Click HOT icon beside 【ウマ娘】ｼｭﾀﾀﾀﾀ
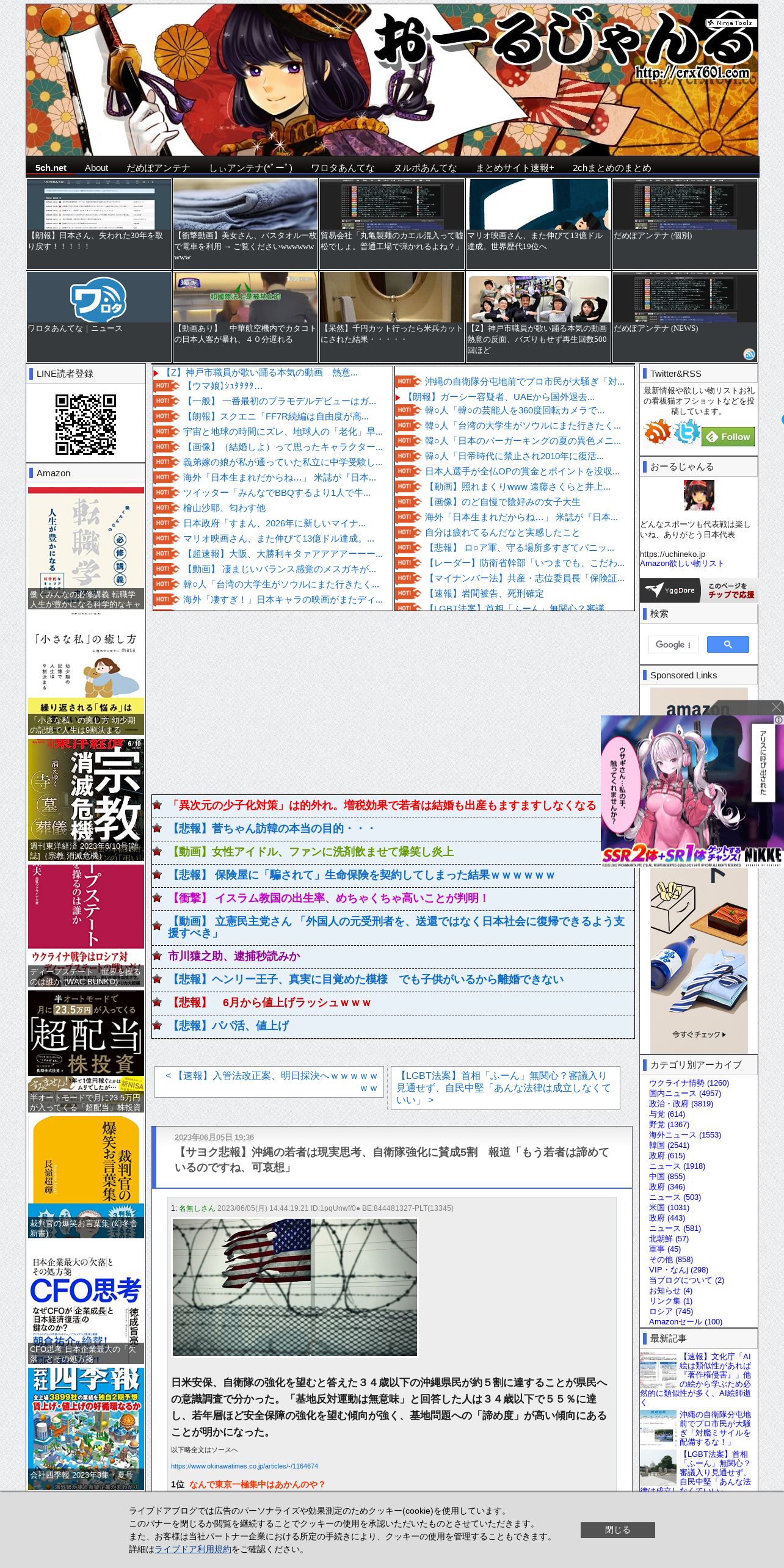Screen dimensions: 784x1568 pyautogui.click(x=166, y=386)
